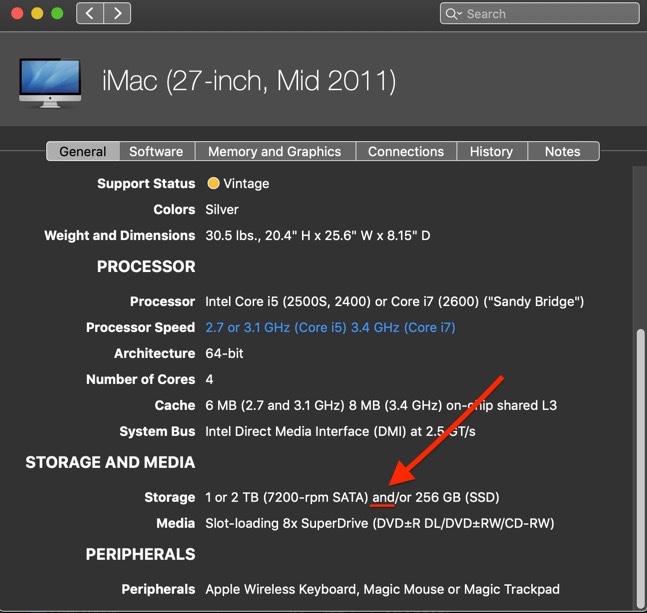Click the Processor value Intel Core i5
This screenshot has height=613, width=647.
[394, 302]
